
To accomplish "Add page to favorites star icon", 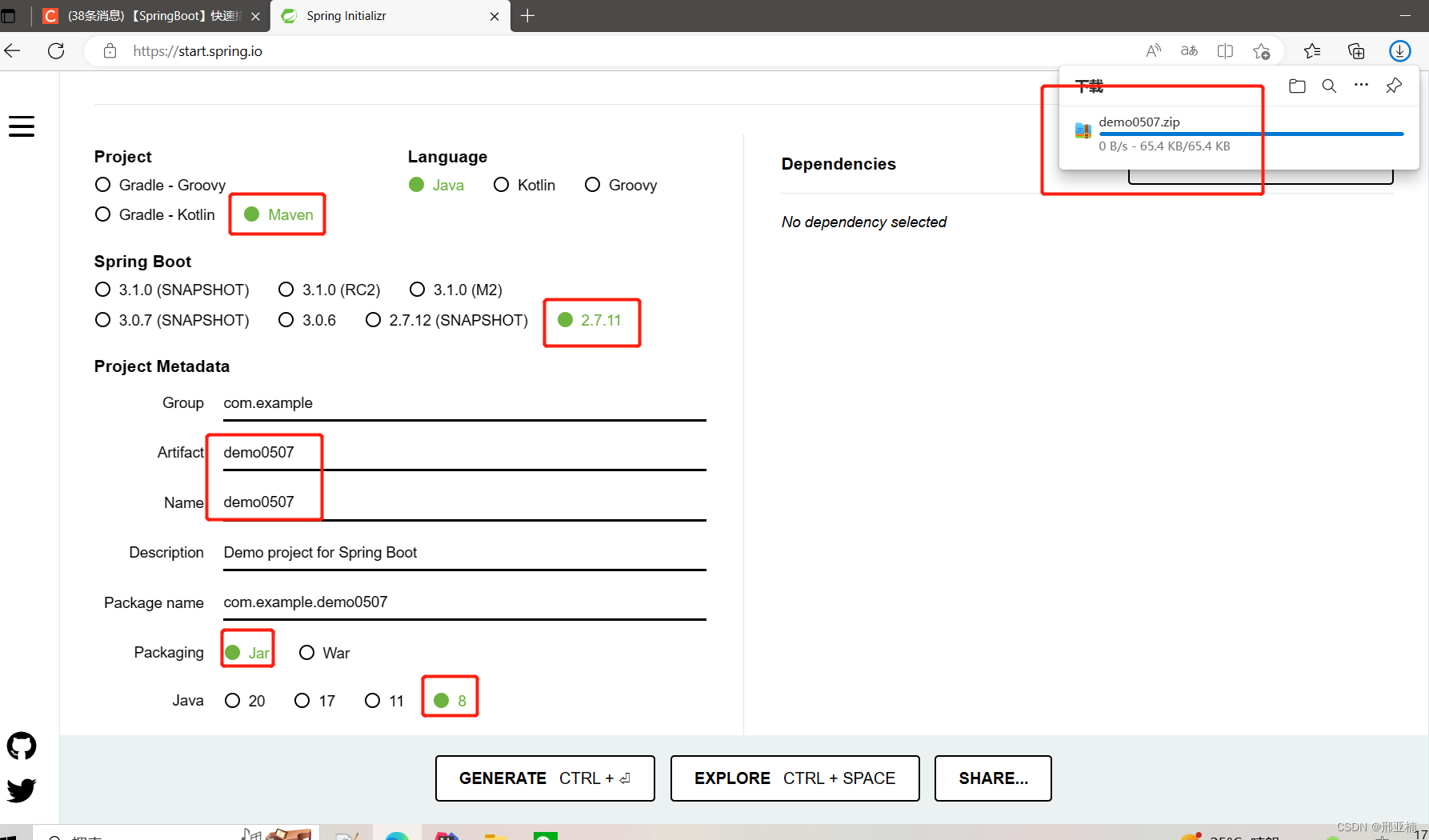I will click(x=1262, y=51).
